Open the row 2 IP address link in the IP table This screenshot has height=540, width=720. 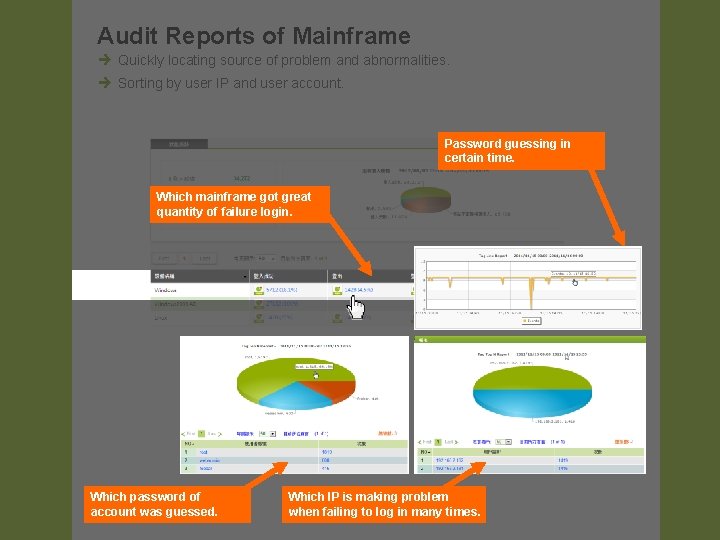[x=450, y=469]
